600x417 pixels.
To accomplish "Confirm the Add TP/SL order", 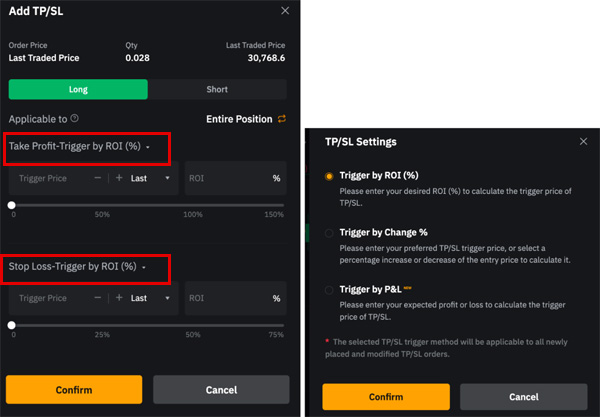I will tap(74, 389).
